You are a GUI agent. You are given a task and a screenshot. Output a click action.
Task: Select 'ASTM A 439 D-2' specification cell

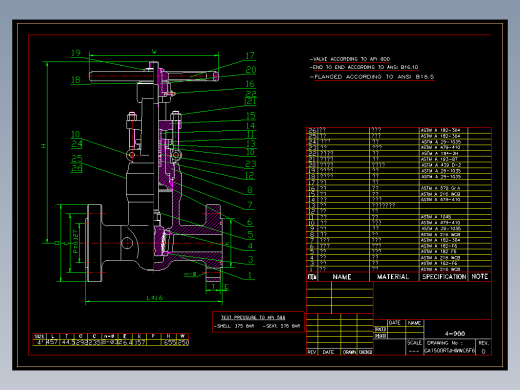(x=440, y=165)
